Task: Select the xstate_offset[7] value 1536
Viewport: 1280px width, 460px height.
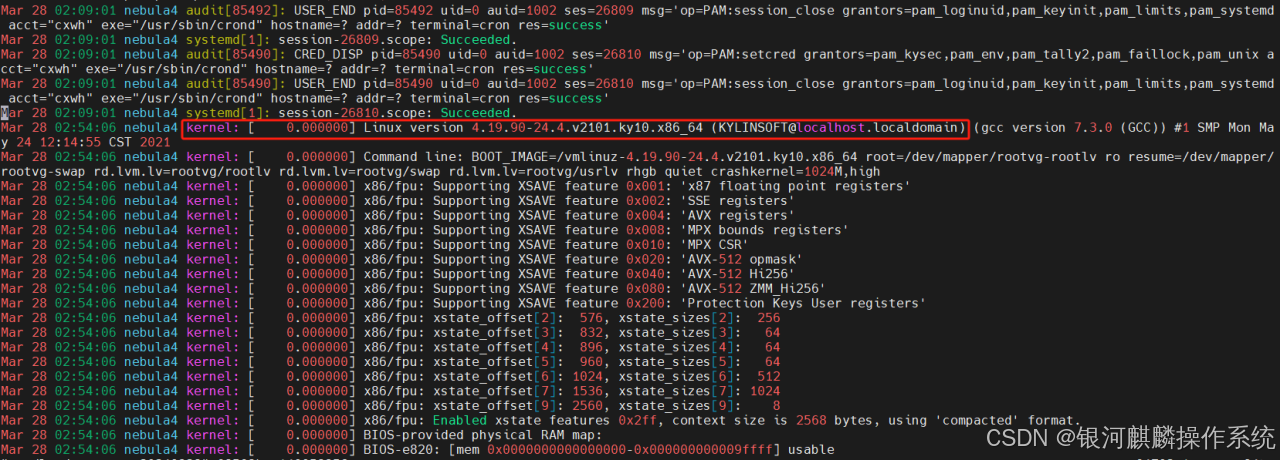Action: click(x=588, y=391)
